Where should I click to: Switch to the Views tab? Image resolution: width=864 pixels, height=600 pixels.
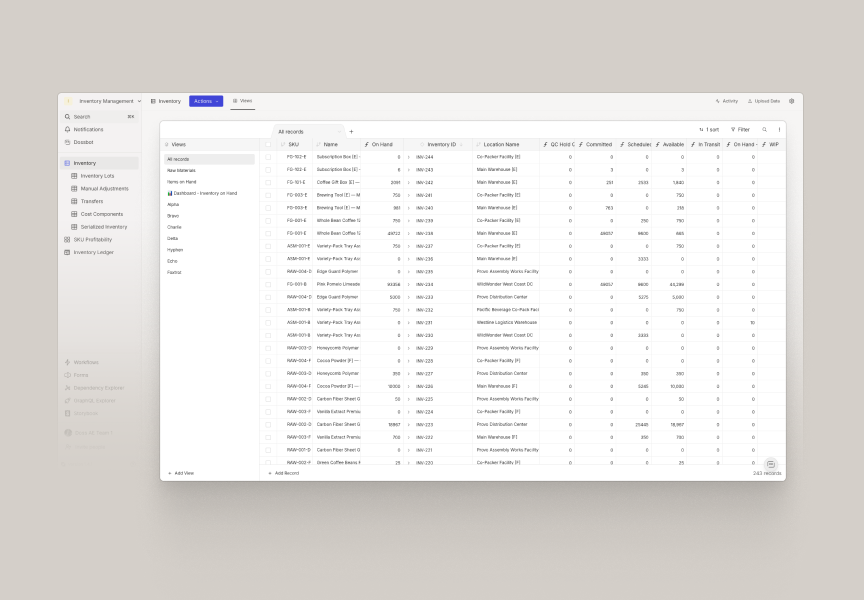tap(242, 101)
